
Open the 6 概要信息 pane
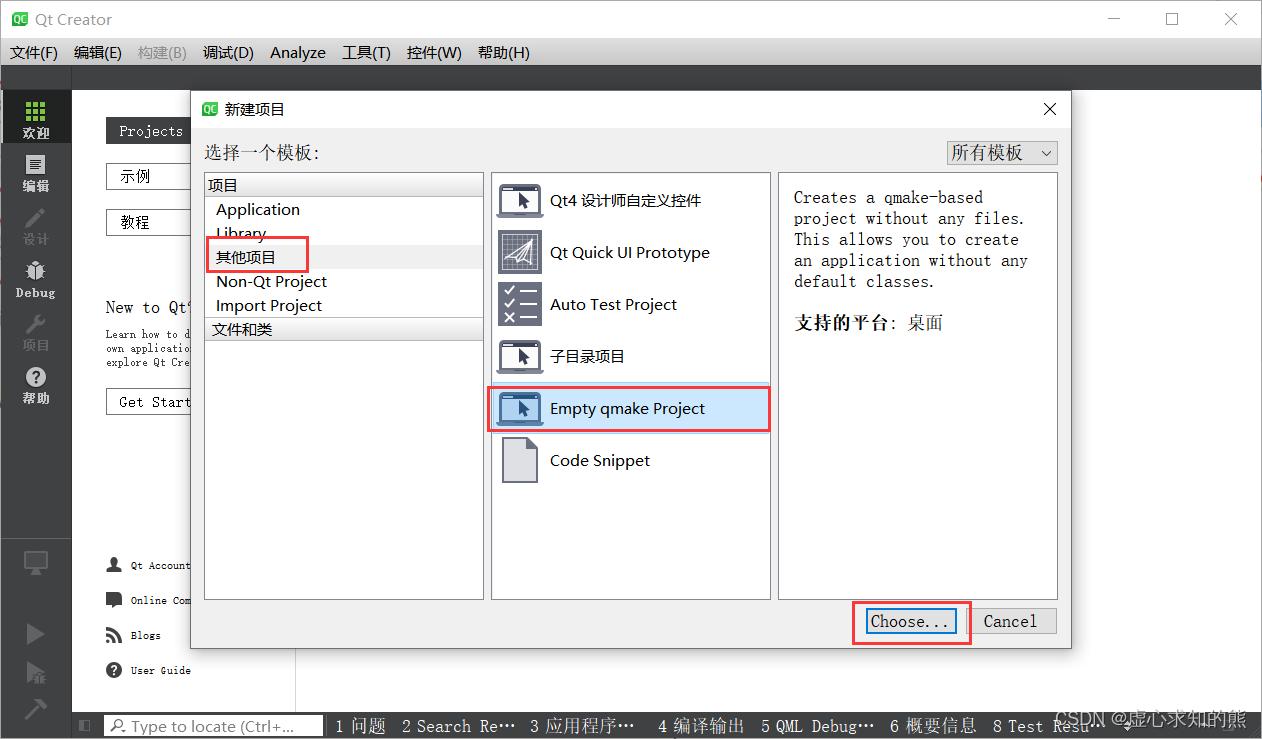click(933, 726)
